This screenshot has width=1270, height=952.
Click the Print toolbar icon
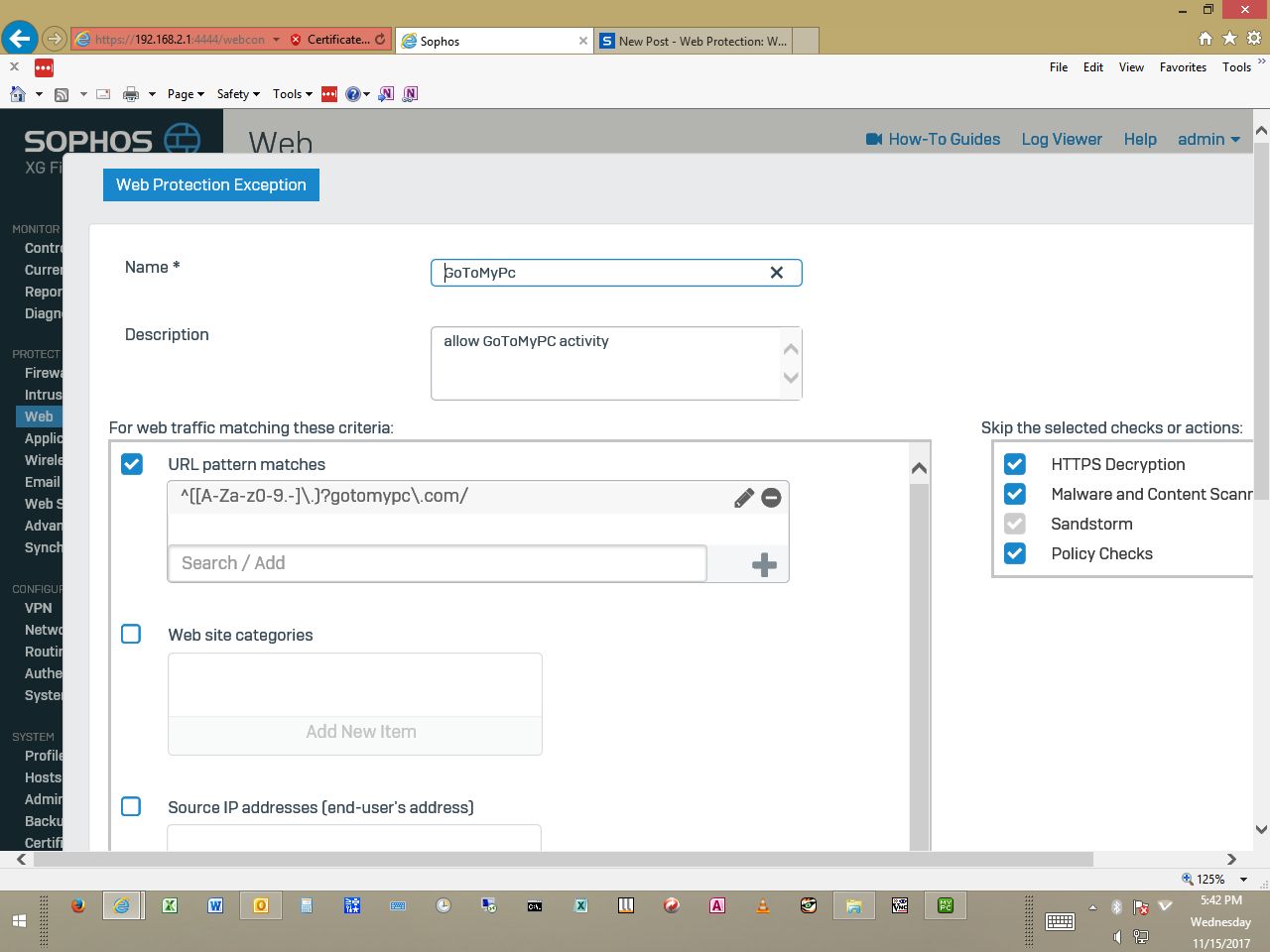pyautogui.click(x=130, y=94)
